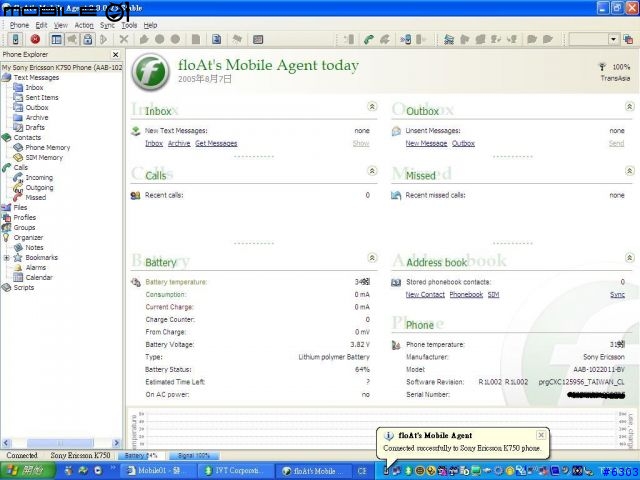Expand the Bookmarks tree node
Viewport: 640px width, 480px height.
click(x=7, y=258)
